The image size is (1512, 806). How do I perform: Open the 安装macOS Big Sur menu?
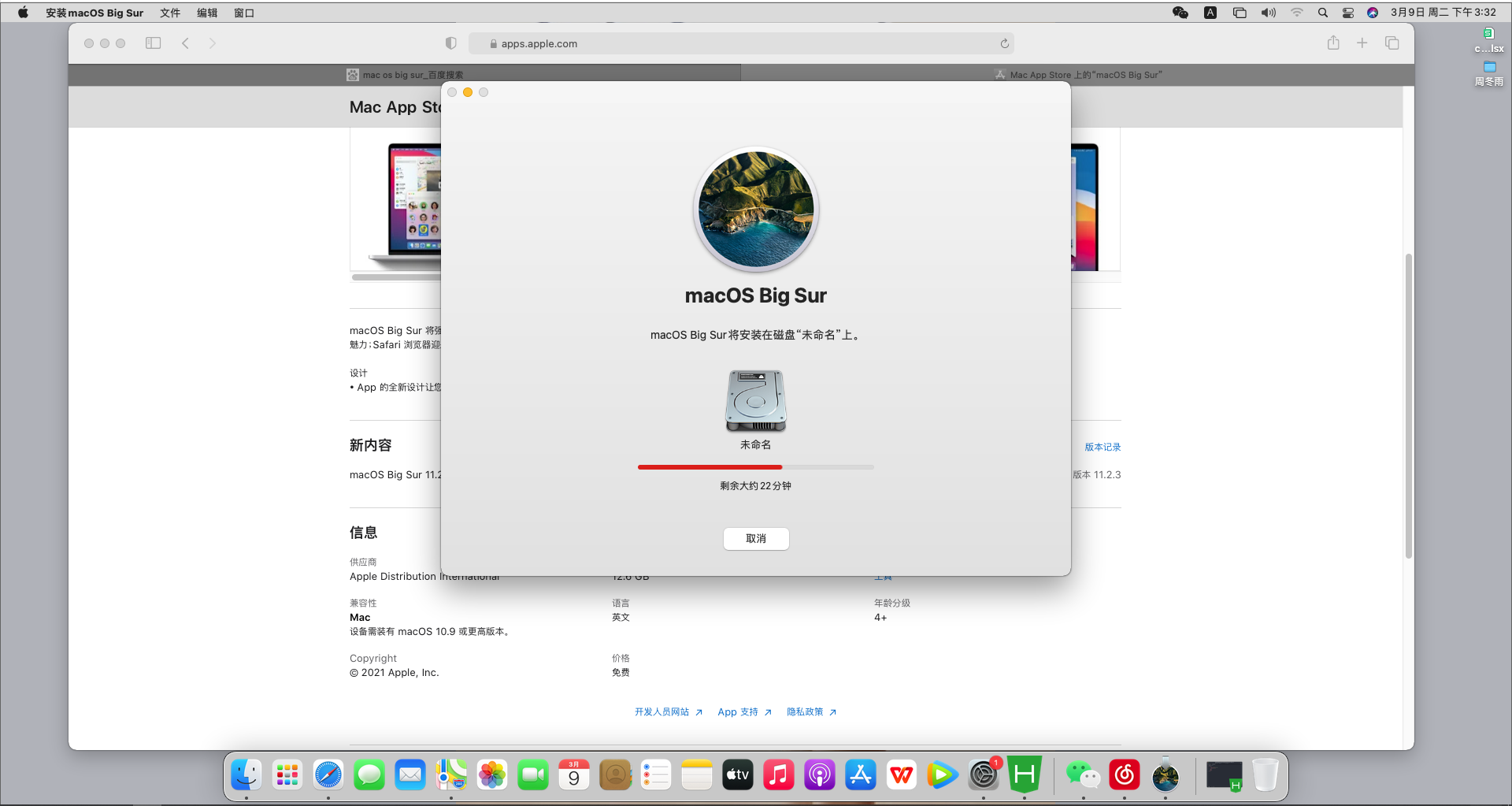[94, 13]
